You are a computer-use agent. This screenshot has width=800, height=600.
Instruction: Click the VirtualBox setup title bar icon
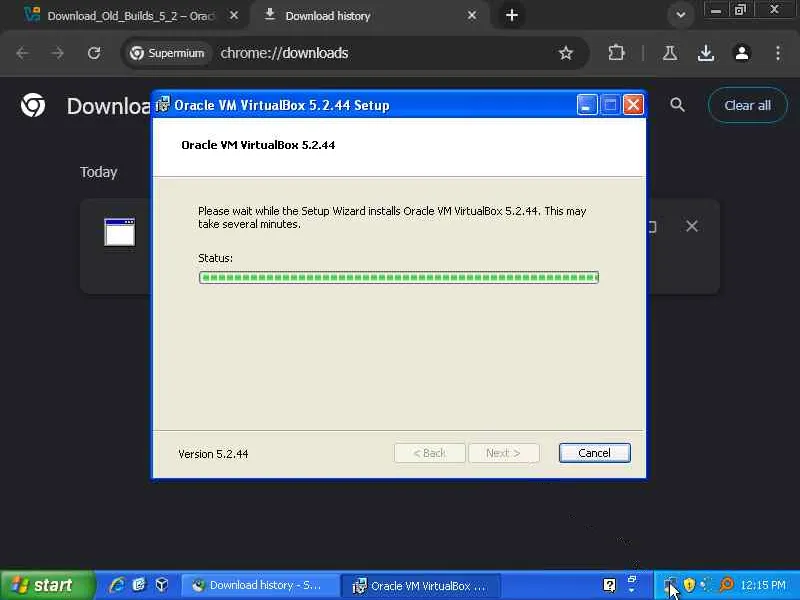[x=163, y=105]
